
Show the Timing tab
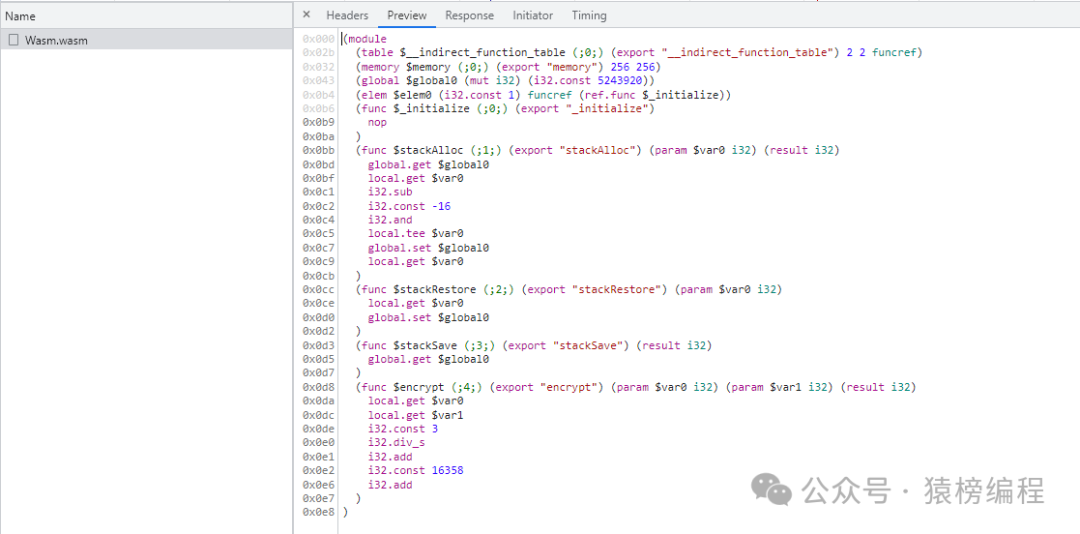(589, 15)
